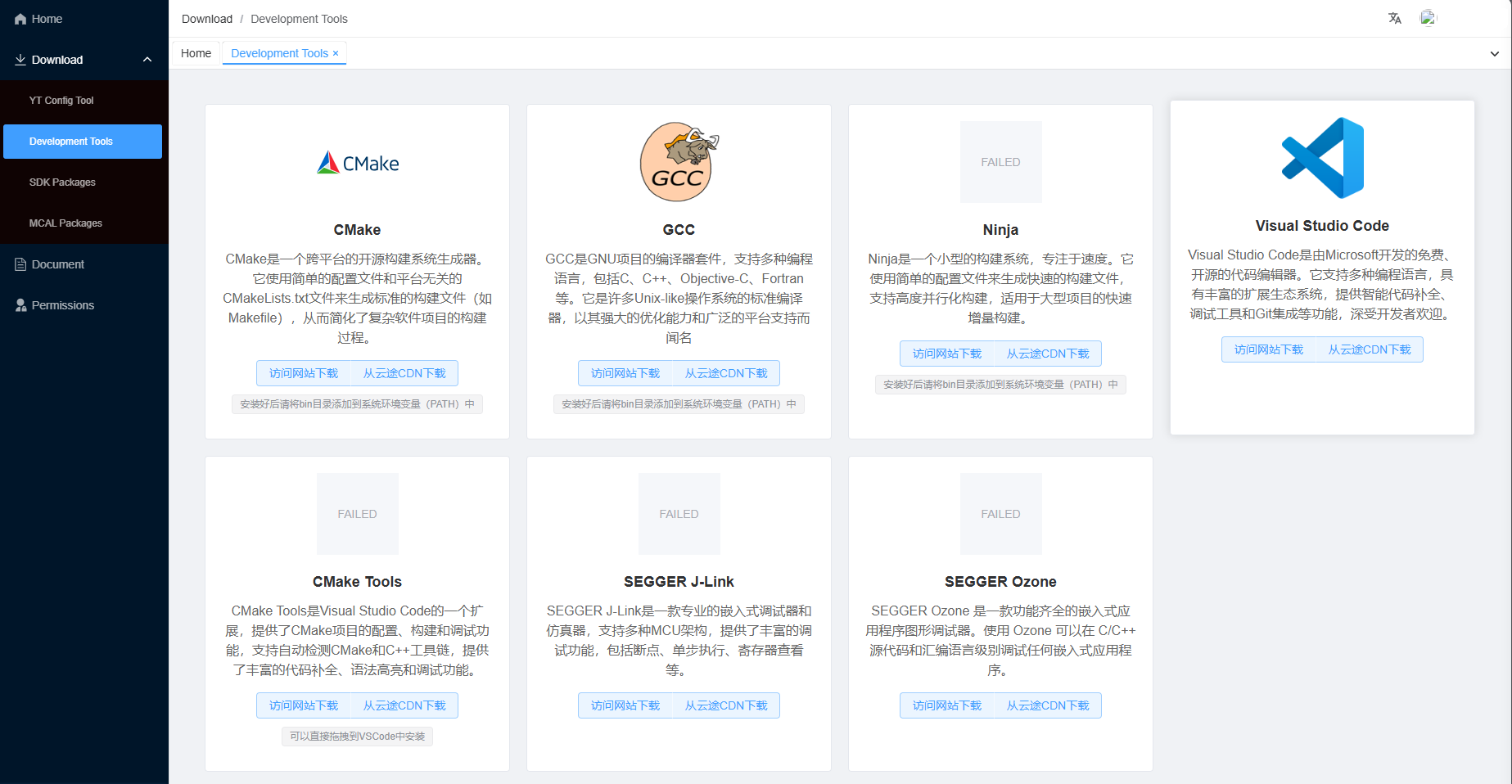Click the SEGGER J-Link card title
The height and width of the screenshot is (784, 1512).
pos(679,582)
